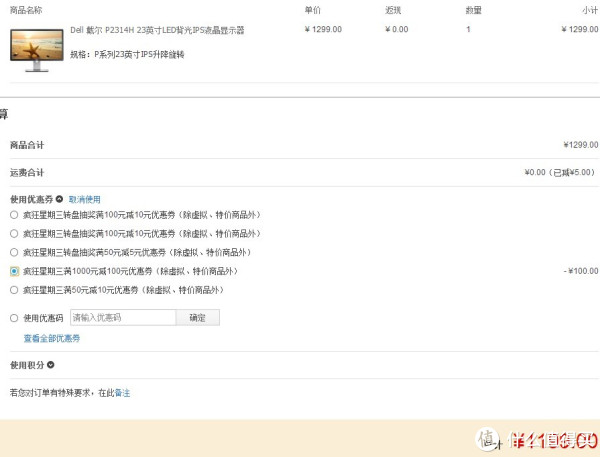Click the 小计 column header

click(x=590, y=10)
